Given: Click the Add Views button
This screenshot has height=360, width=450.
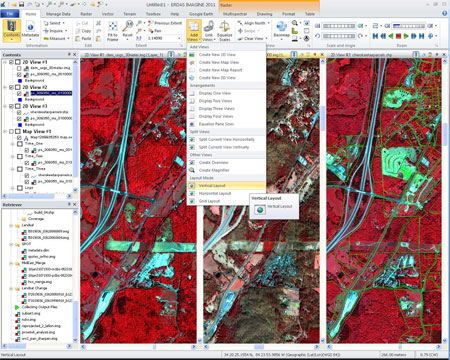Looking at the screenshot, I should click(x=194, y=30).
